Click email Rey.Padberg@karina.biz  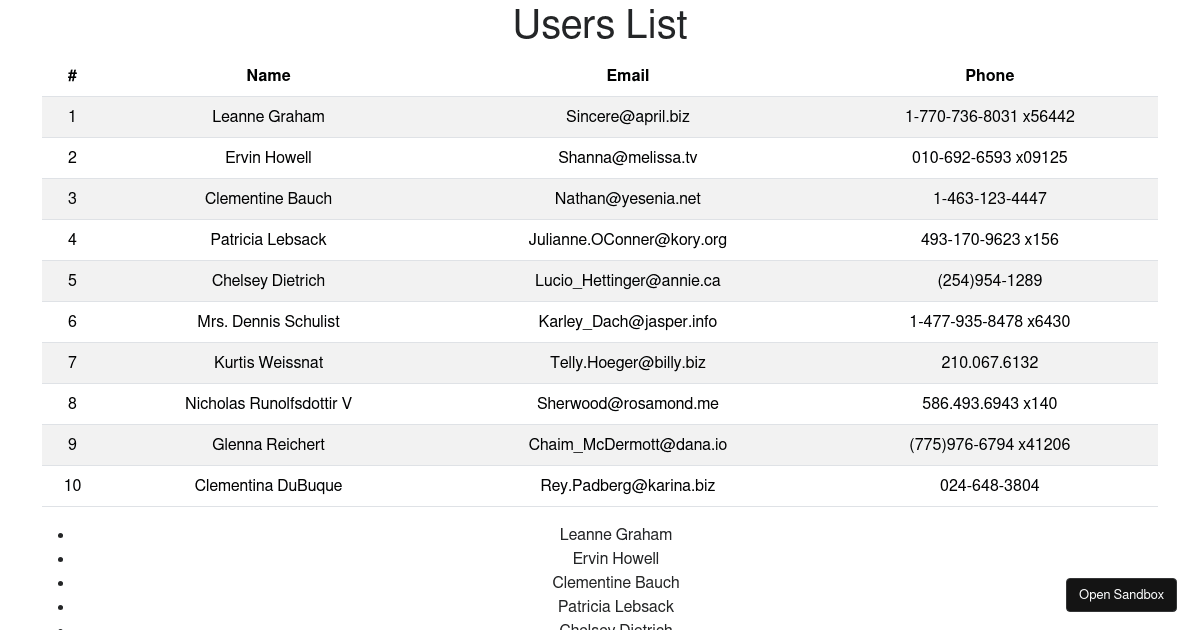(627, 486)
